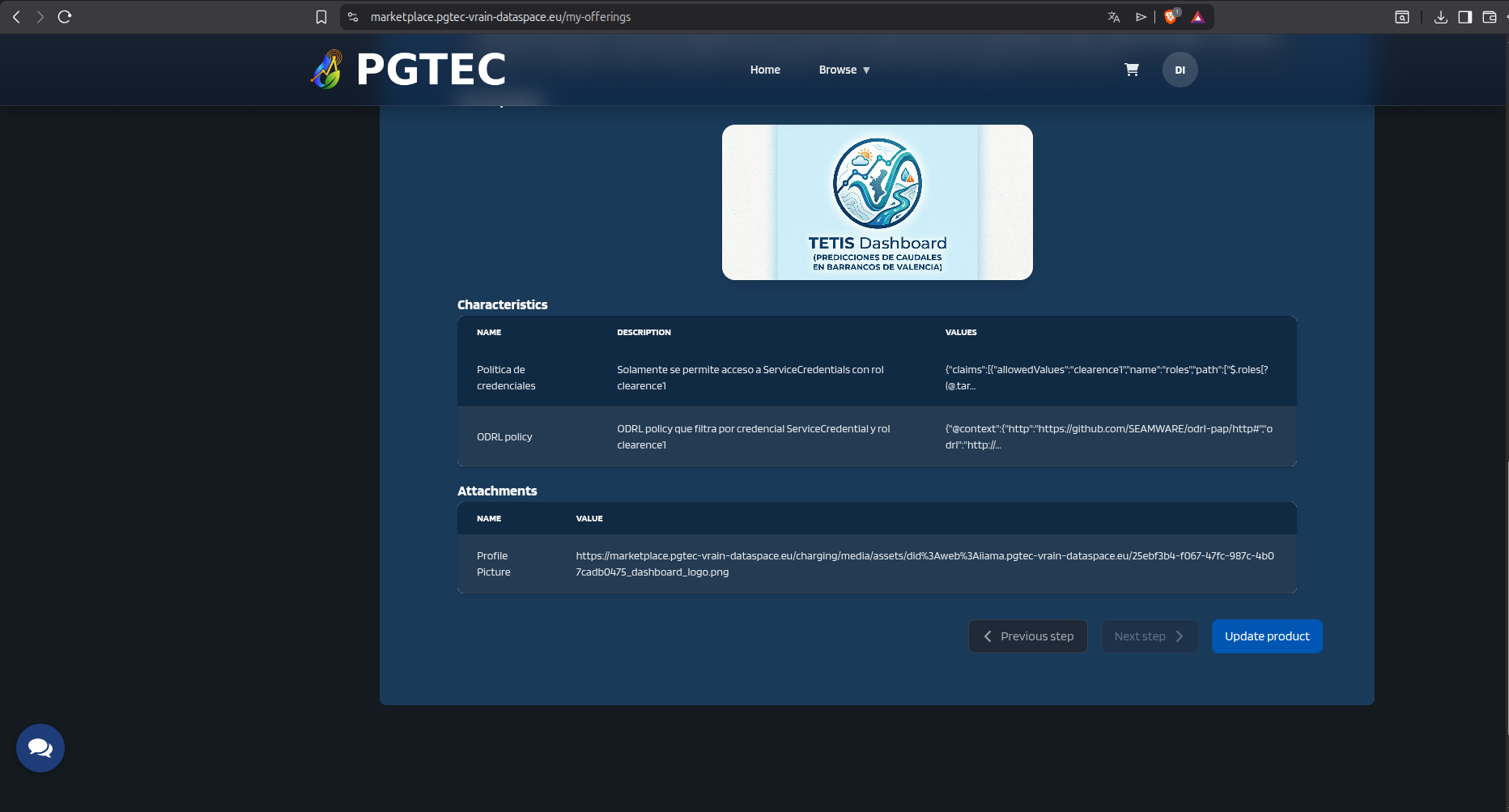The height and width of the screenshot is (812, 1509).
Task: Click the tab search icon in browser toolbar
Action: click(x=1402, y=17)
